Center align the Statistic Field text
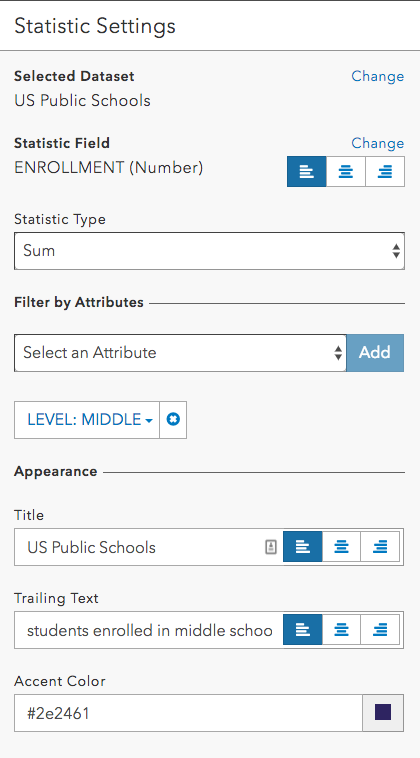 pyautogui.click(x=346, y=171)
